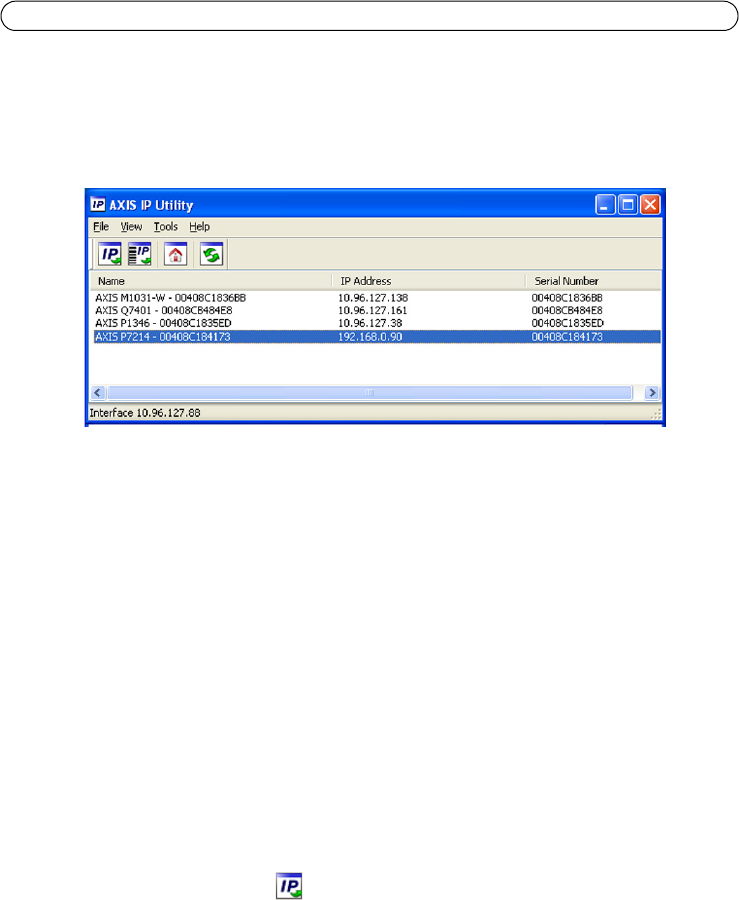Click the horizontal scrollbar left arrow

tap(98, 393)
